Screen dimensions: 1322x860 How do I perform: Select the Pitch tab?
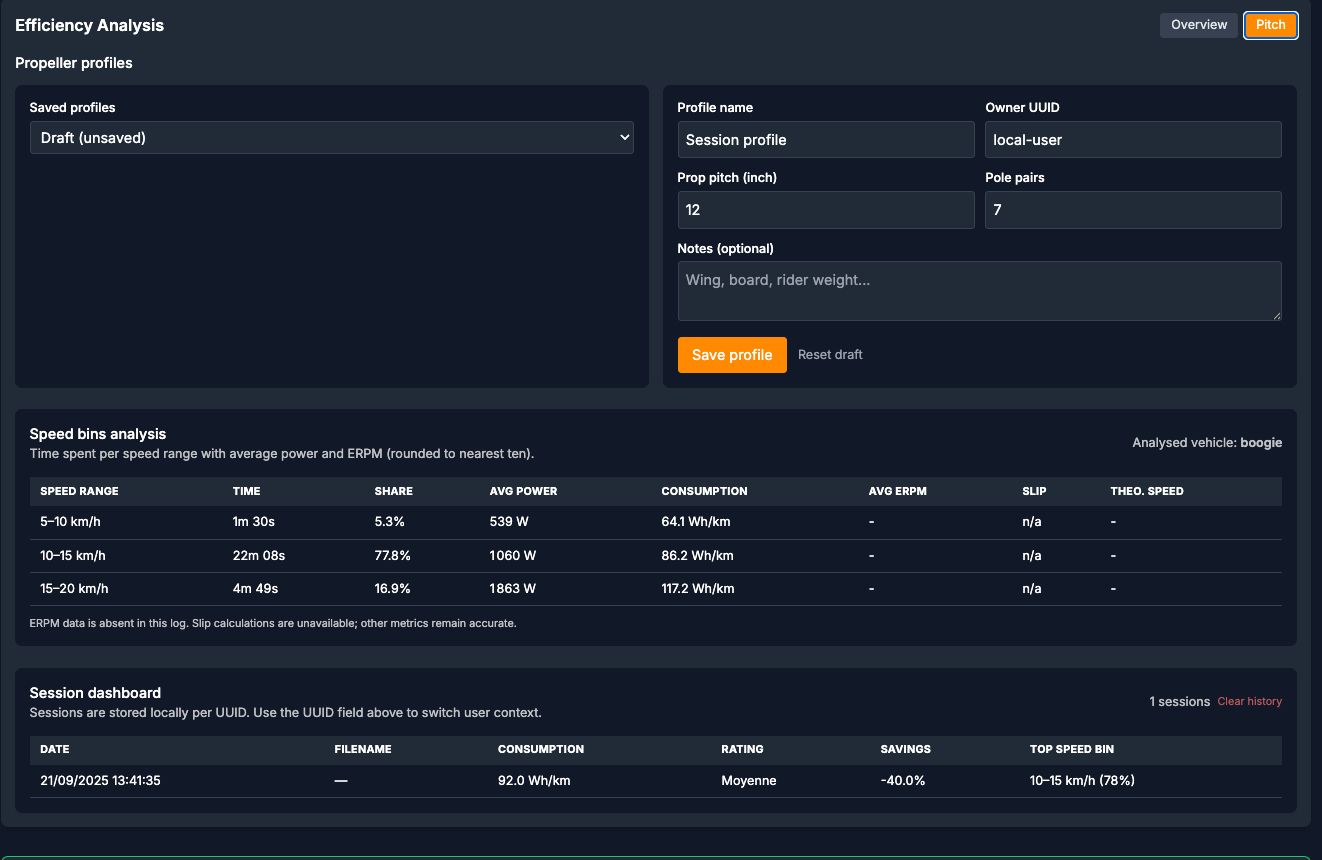point(1270,25)
